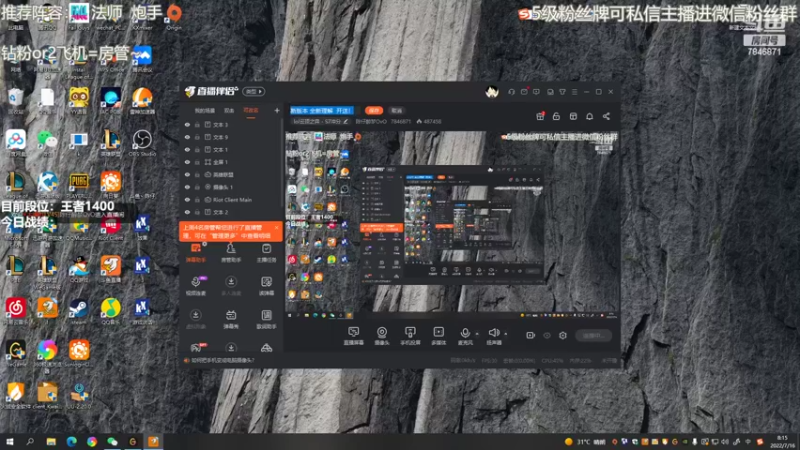
Task: Click the share icon above preview
Action: pyautogui.click(x=607, y=116)
